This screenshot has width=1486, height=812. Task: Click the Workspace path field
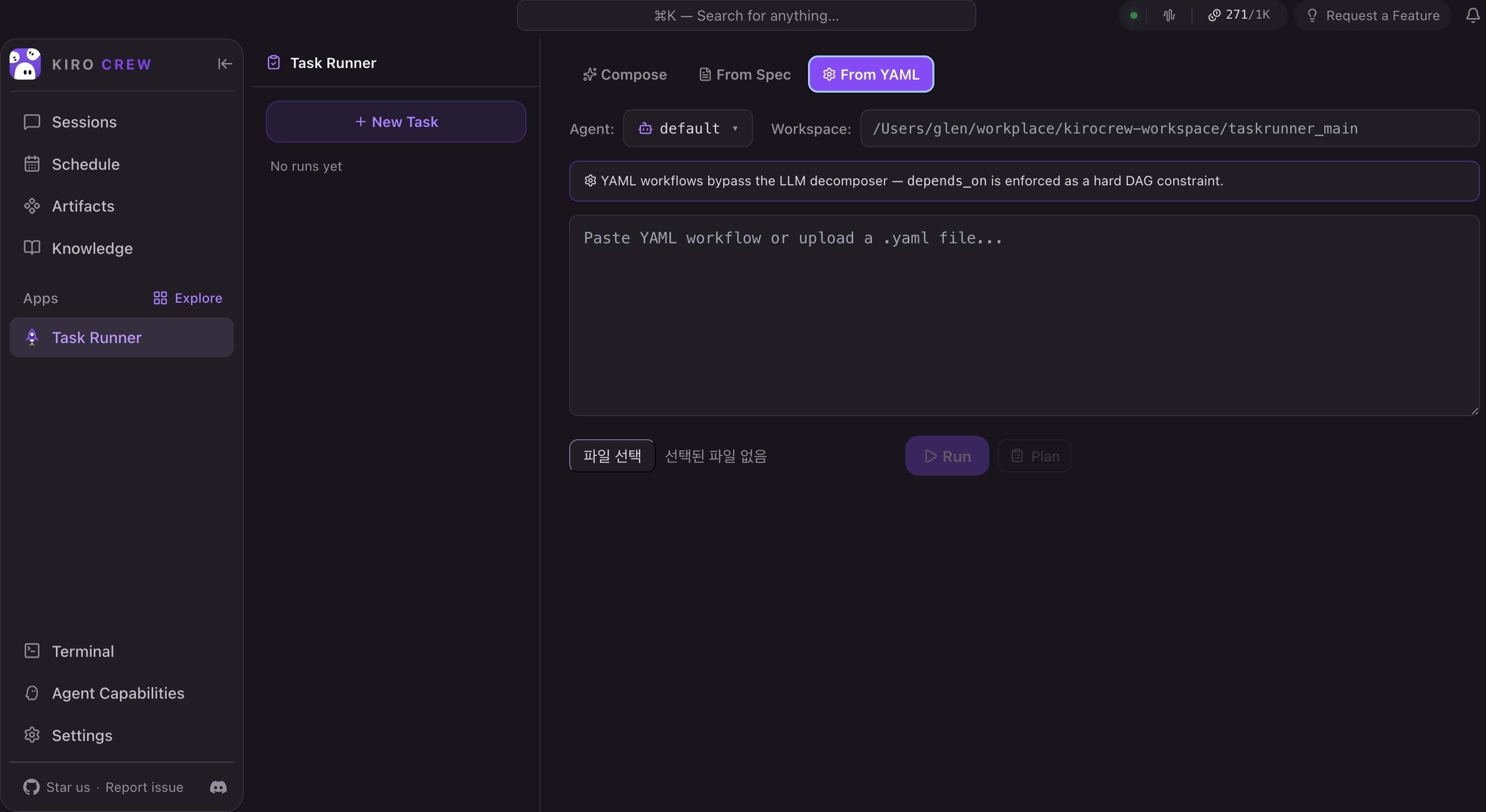point(1169,128)
